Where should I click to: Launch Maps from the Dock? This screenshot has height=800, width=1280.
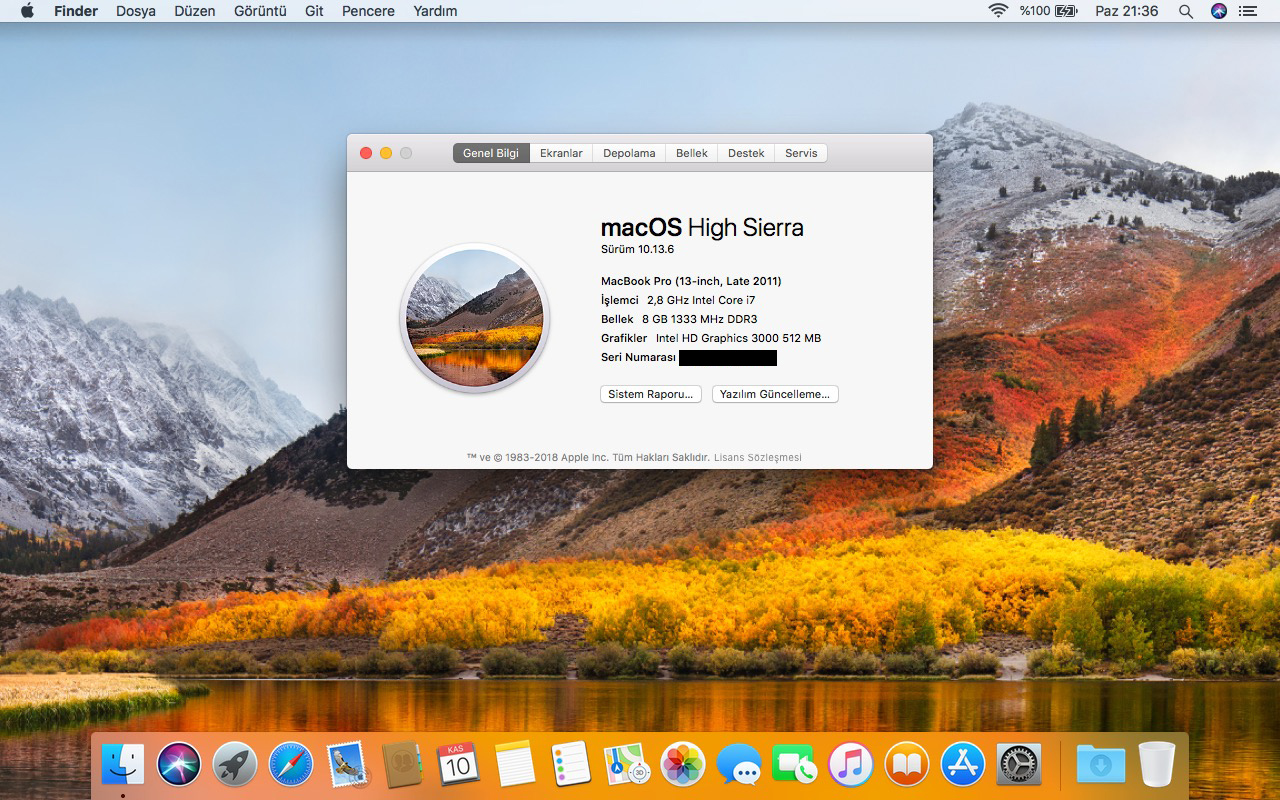point(627,765)
